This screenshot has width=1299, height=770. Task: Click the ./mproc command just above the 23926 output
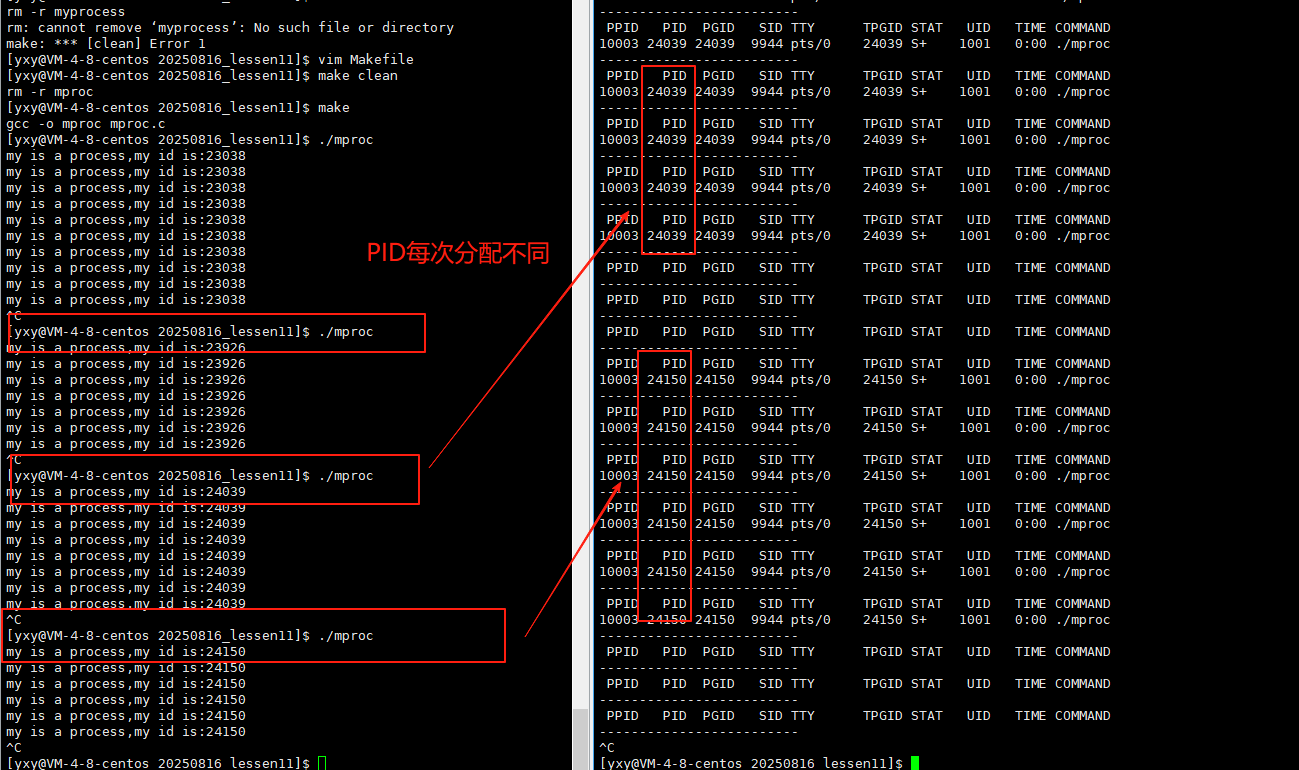[x=189, y=332]
